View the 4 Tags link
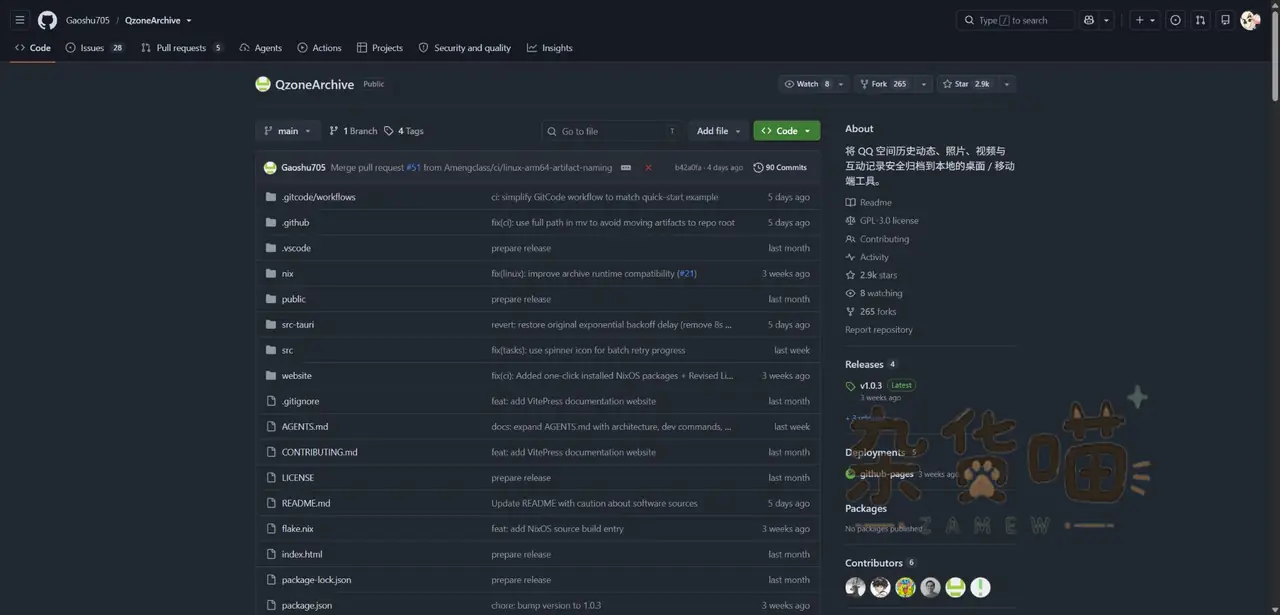The width and height of the screenshot is (1280, 615). click(404, 131)
